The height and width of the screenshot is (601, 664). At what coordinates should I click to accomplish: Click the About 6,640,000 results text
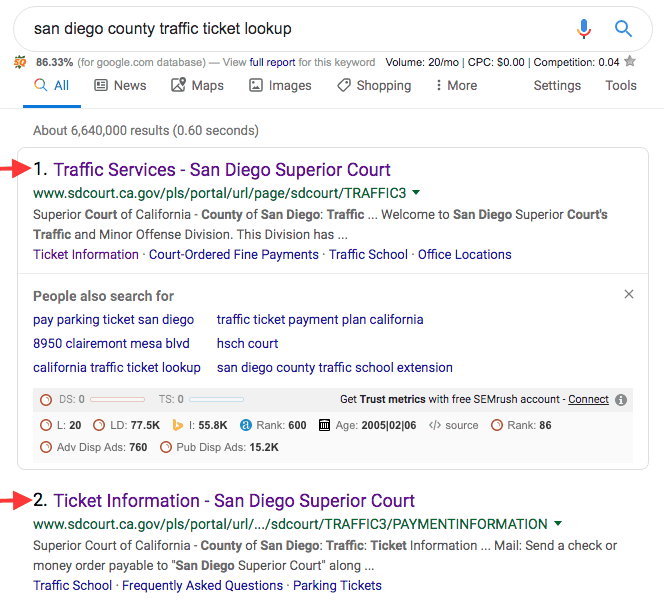point(146,130)
